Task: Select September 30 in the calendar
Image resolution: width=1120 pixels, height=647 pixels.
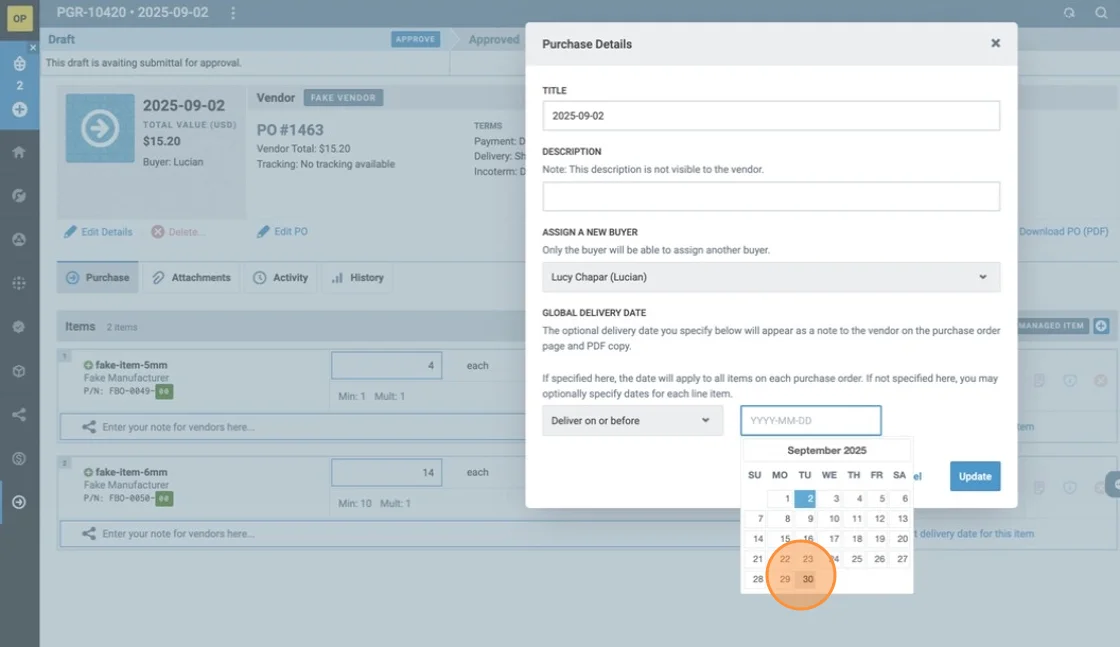Action: coord(808,579)
